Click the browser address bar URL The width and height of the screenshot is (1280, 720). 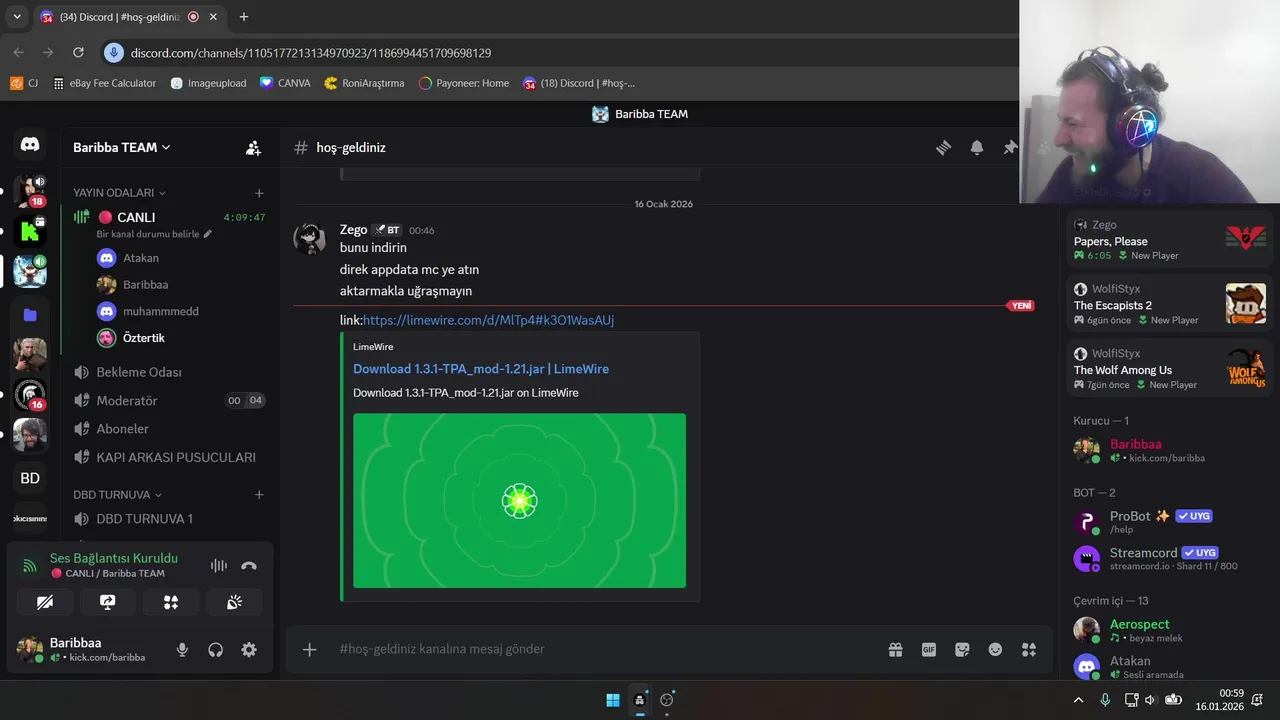point(311,52)
